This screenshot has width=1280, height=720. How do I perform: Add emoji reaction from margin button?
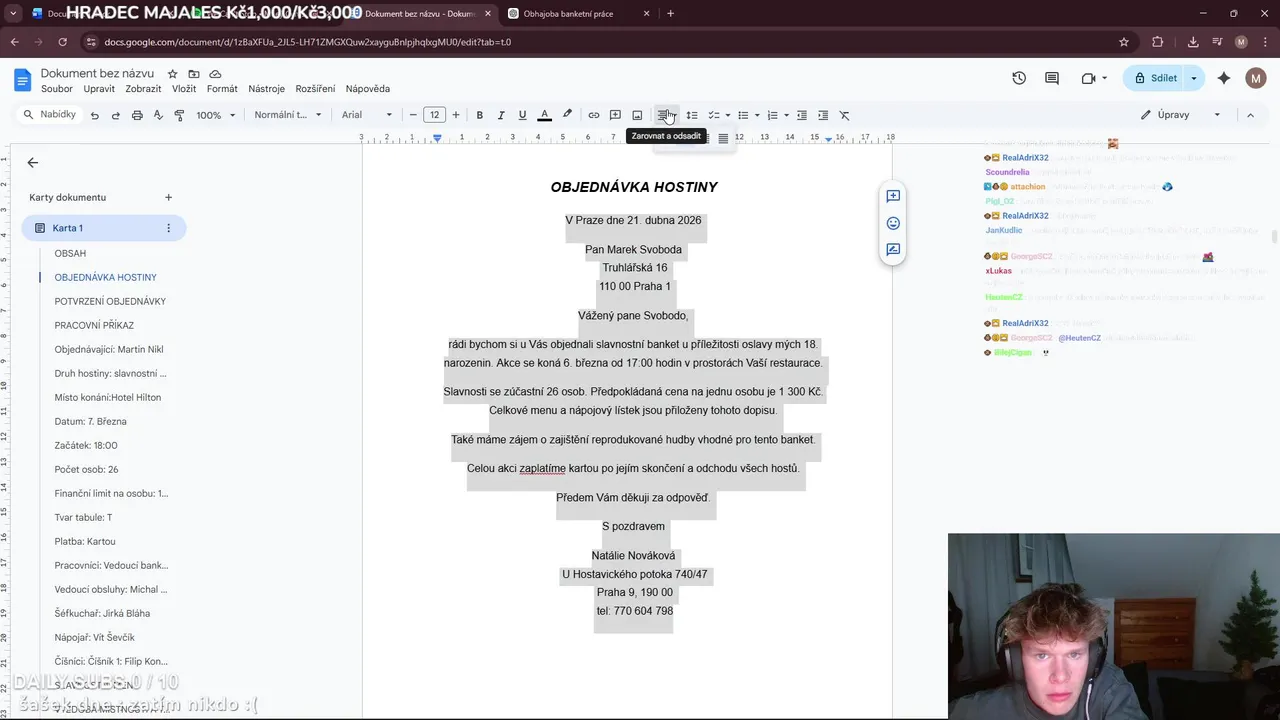tap(893, 223)
